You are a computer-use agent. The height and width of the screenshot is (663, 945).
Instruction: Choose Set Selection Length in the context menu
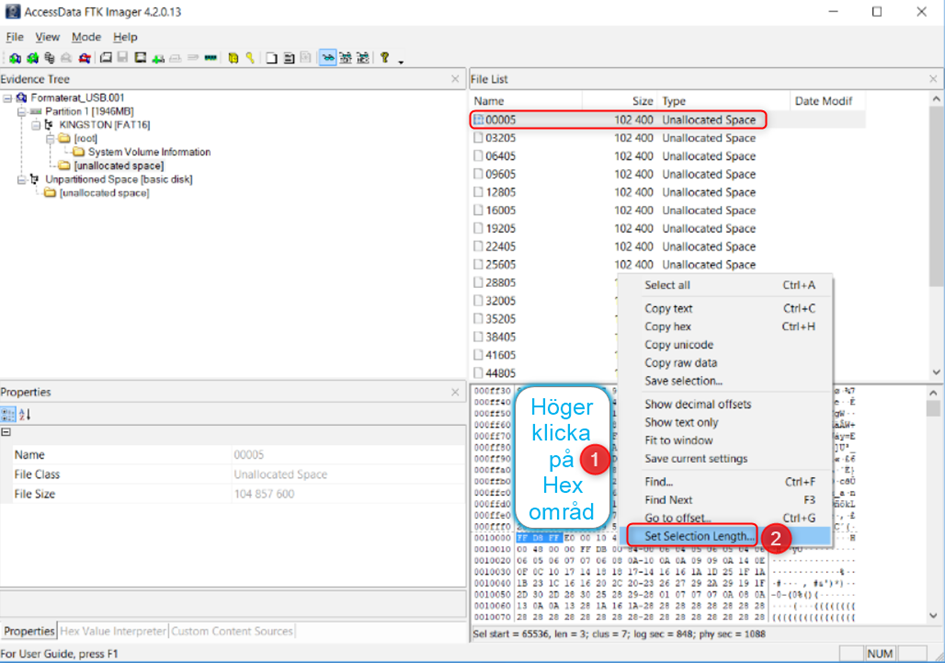coord(699,536)
